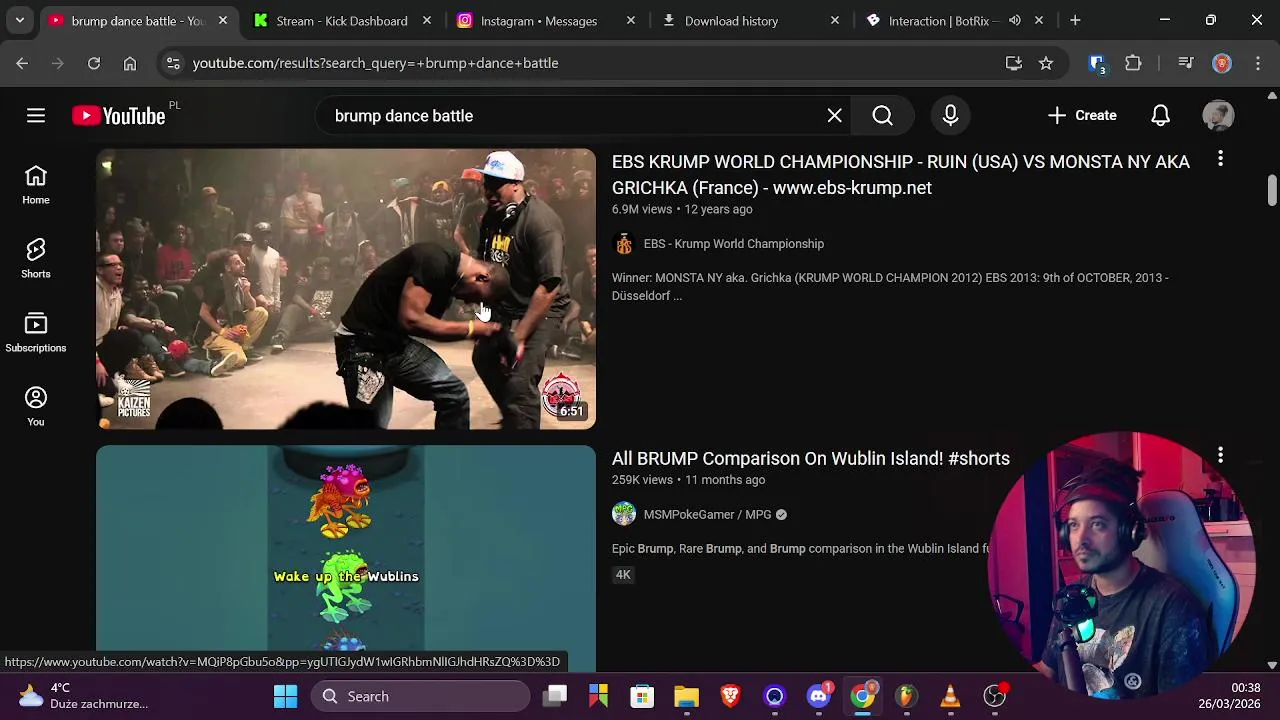The height and width of the screenshot is (720, 1280).
Task: Open File Explorer from the taskbar
Action: click(x=686, y=697)
